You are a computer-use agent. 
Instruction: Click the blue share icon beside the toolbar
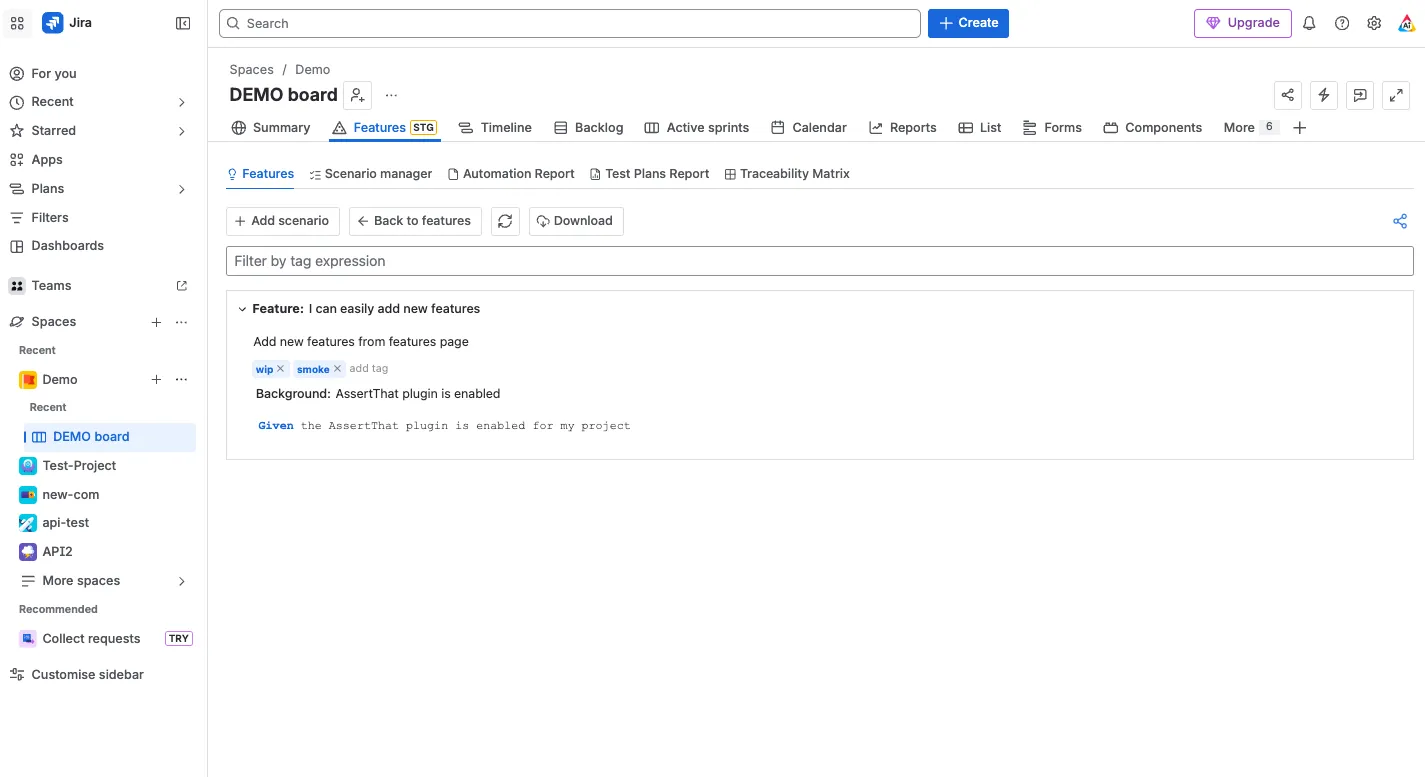pos(1400,221)
